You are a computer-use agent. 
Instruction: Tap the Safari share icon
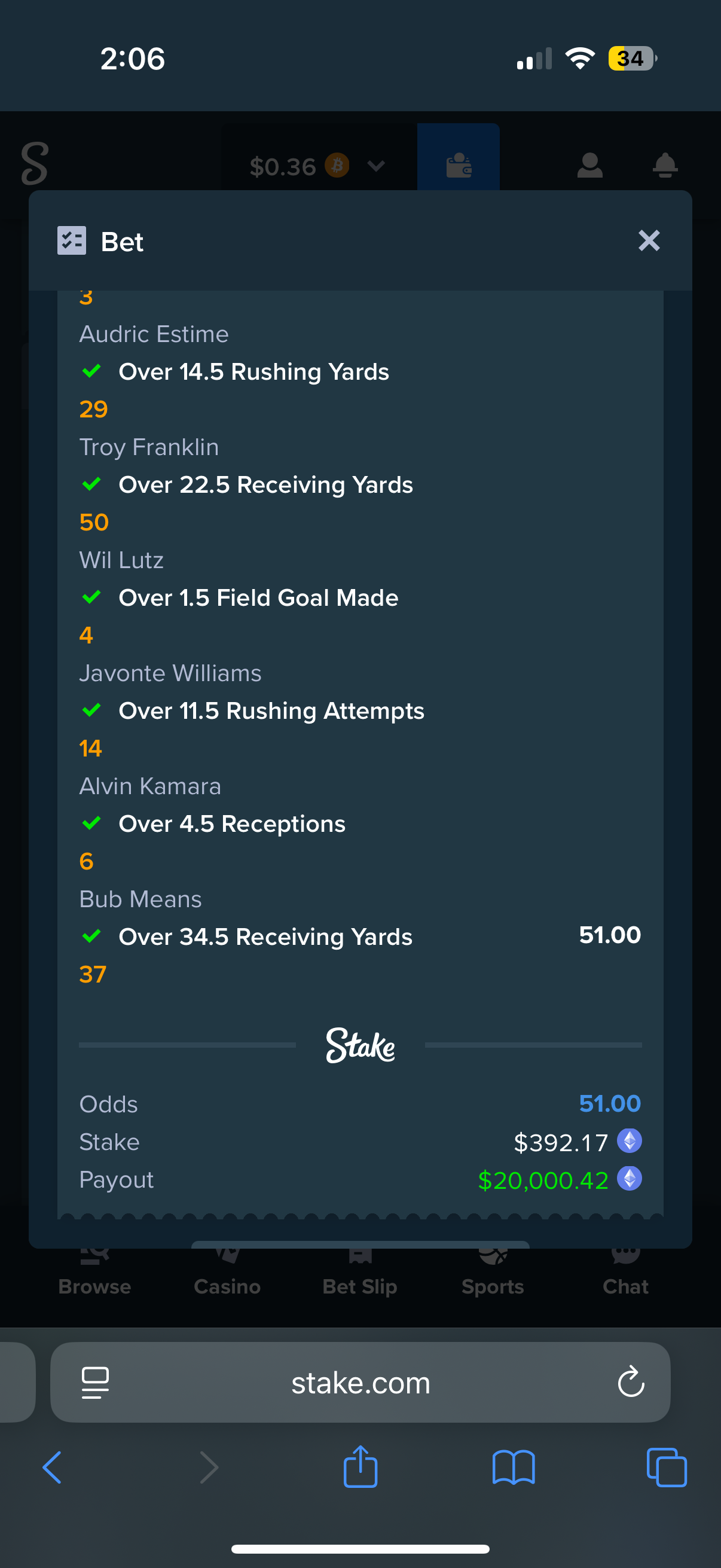pos(360,1467)
